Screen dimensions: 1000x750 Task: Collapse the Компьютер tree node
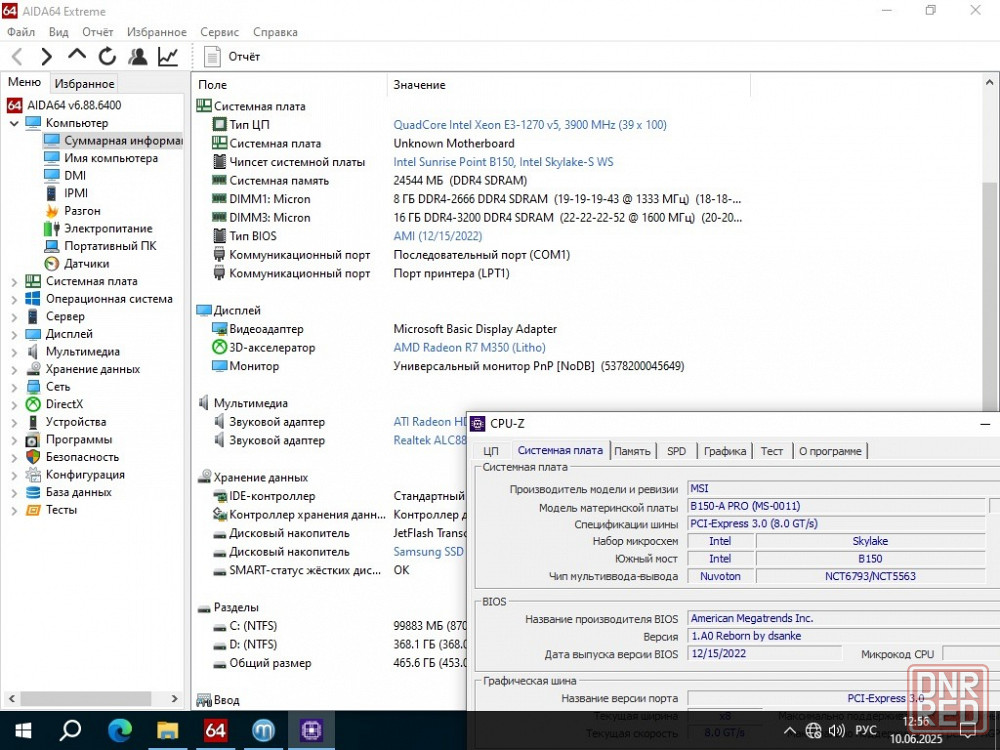(14, 123)
